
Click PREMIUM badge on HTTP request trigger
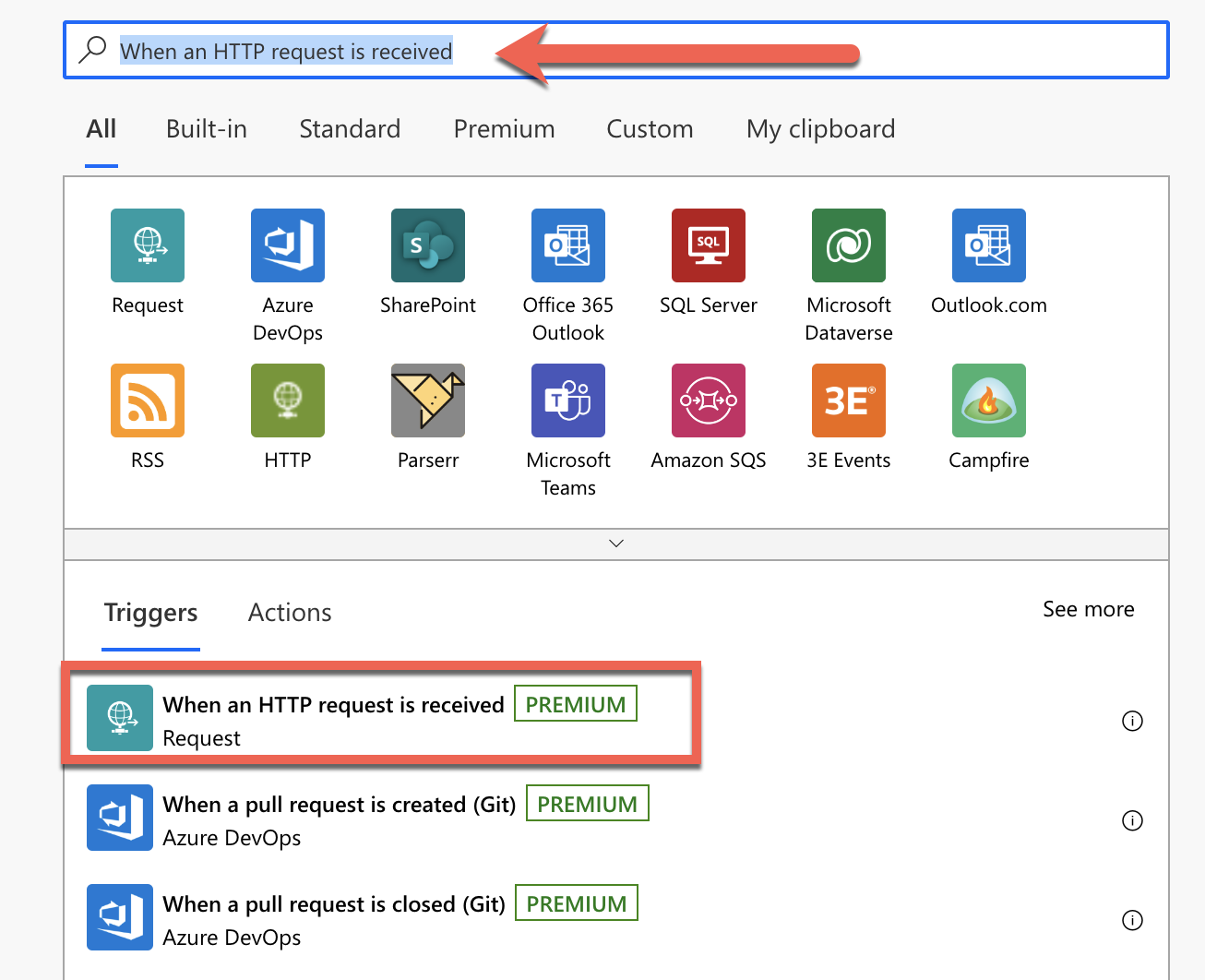point(576,704)
